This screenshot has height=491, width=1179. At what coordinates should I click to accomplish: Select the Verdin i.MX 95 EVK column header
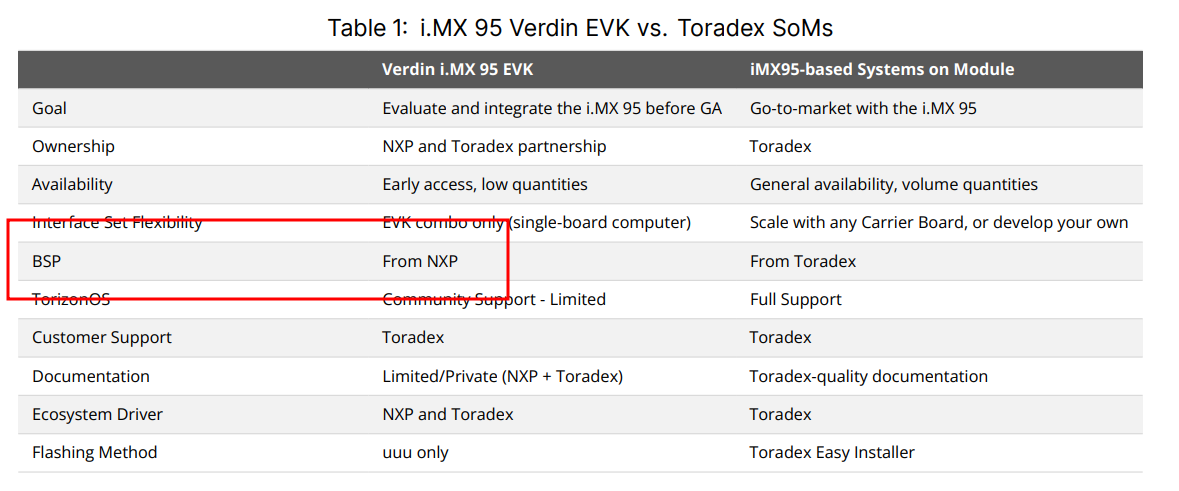point(465,69)
